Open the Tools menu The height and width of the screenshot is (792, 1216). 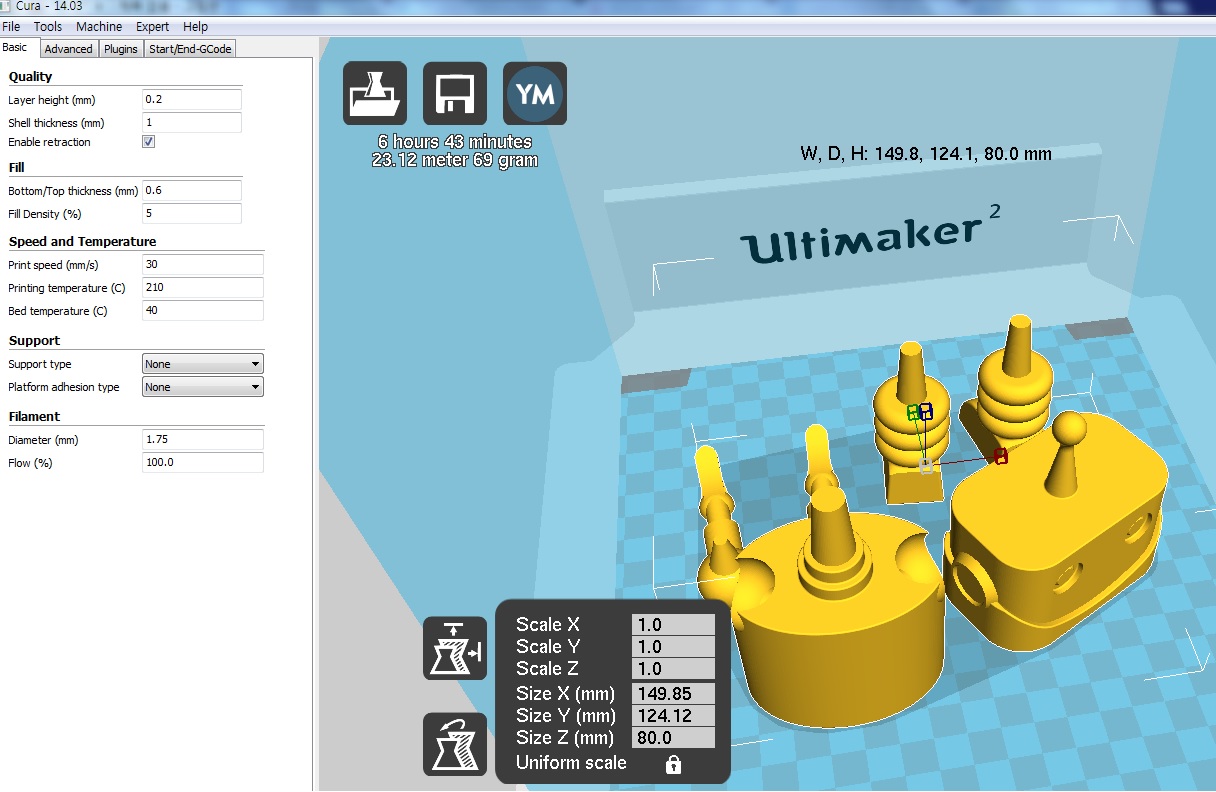48,27
